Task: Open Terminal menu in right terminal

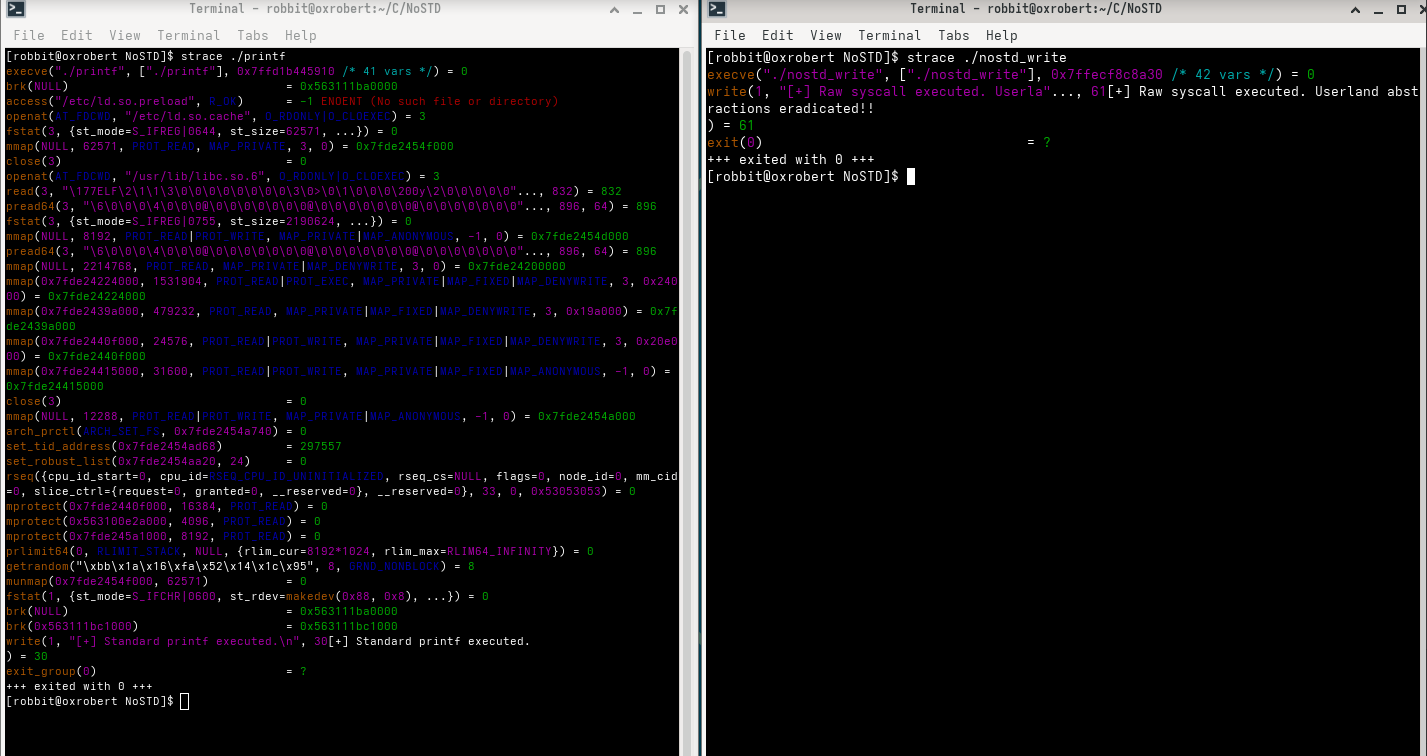Action: (x=890, y=35)
